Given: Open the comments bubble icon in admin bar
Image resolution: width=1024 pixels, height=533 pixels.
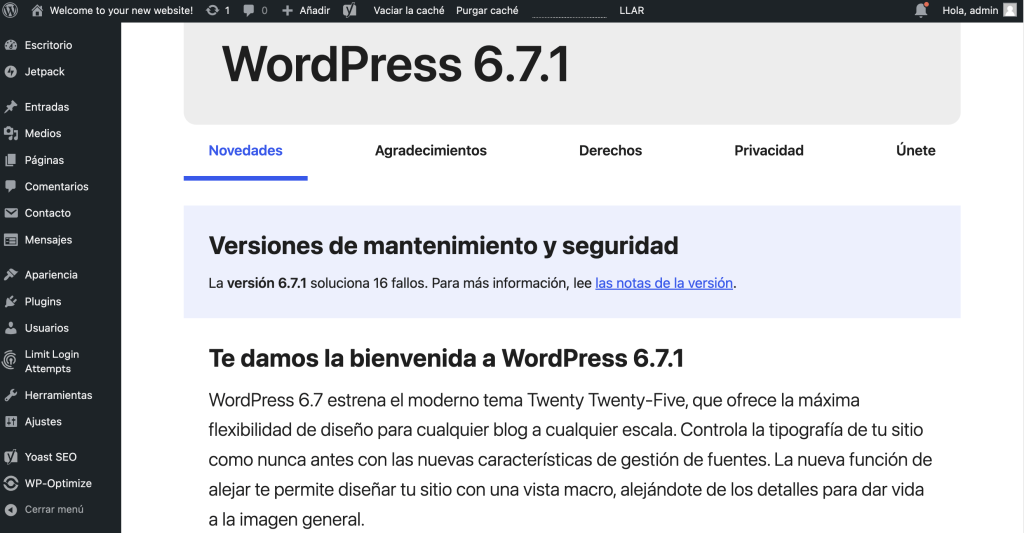Looking at the screenshot, I should pos(249,10).
